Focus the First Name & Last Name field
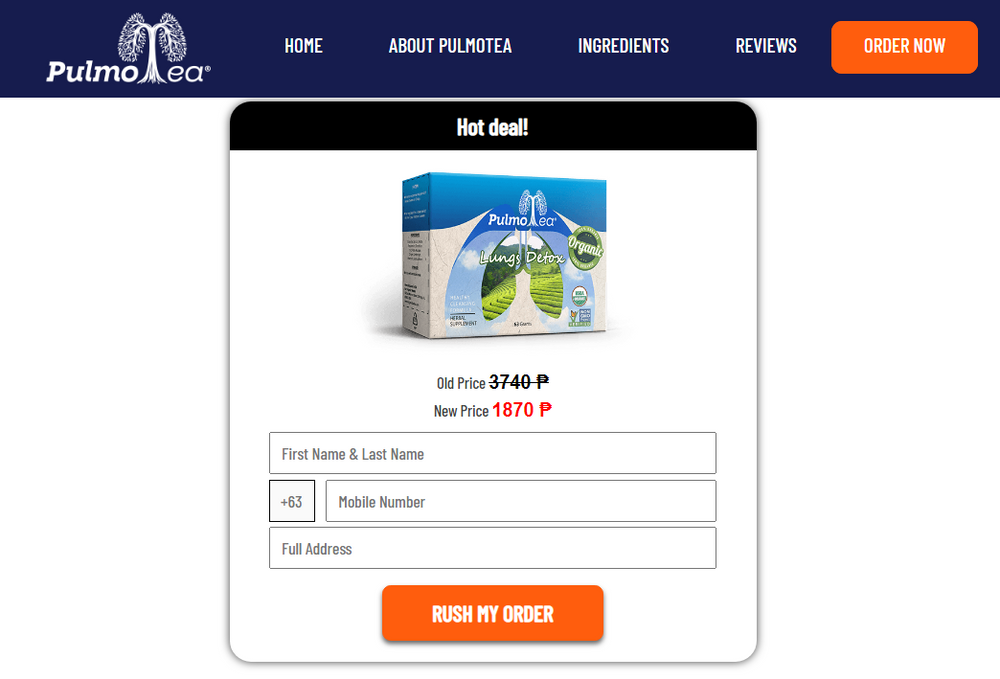The height and width of the screenshot is (679, 1000). tap(492, 453)
